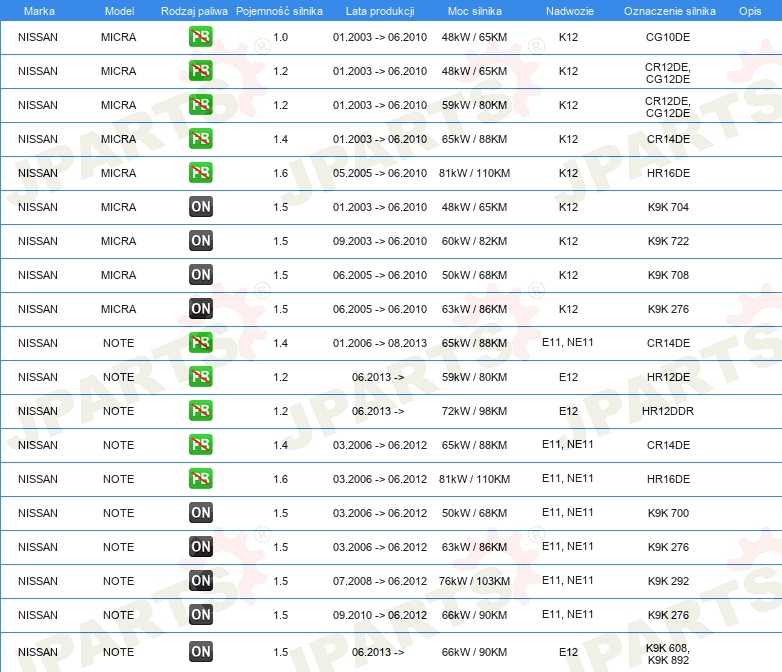Click petrol icon in Note HR12DE row
782x672 pixels.
(x=200, y=377)
